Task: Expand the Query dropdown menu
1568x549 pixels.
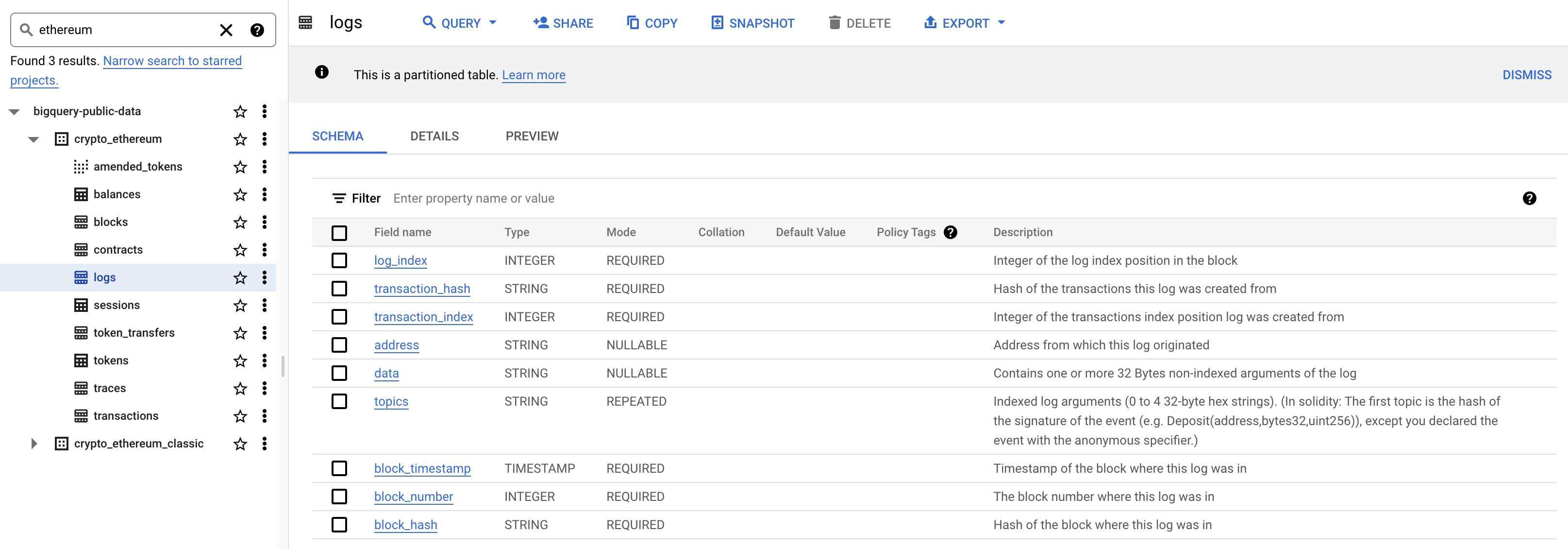Action: pyautogui.click(x=493, y=22)
